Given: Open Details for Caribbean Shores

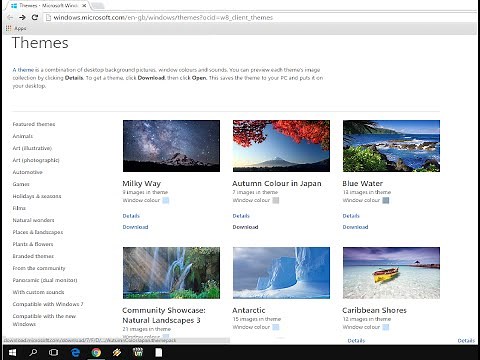Looking at the screenshot, I should pos(356,341).
